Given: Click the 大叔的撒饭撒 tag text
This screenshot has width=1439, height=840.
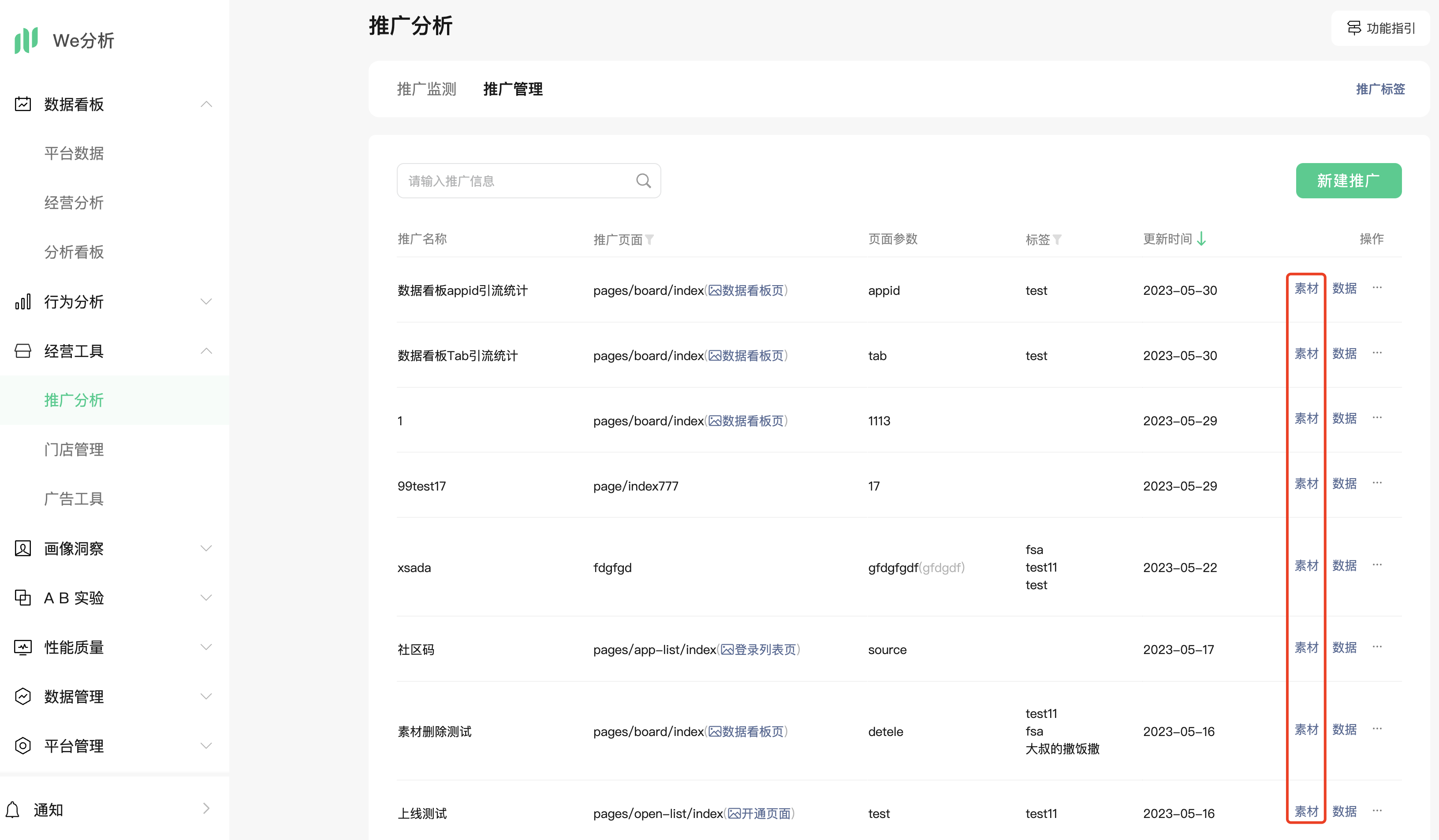Looking at the screenshot, I should [x=1062, y=749].
